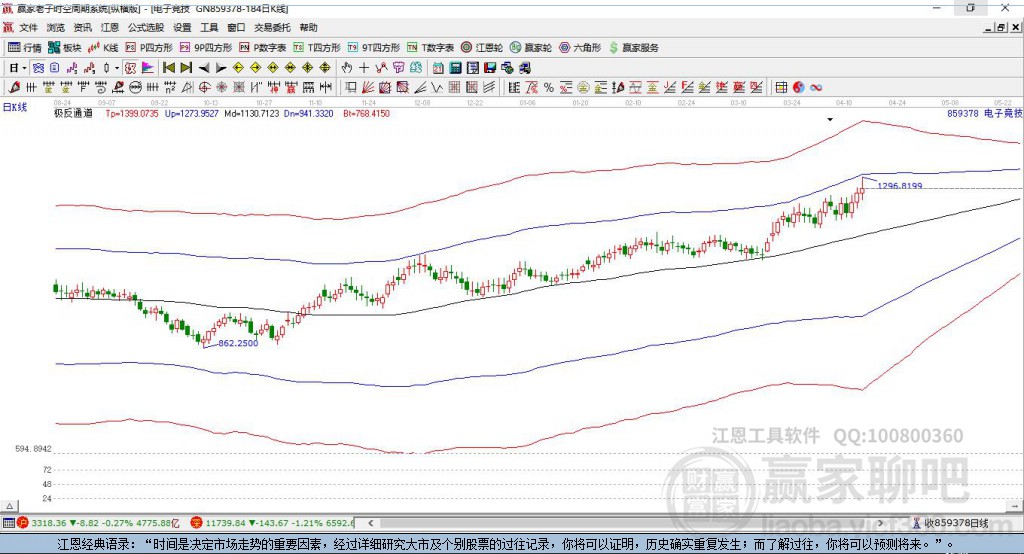The width and height of the screenshot is (1024, 554).
Task: Jump to the last bar
Action: point(186,68)
